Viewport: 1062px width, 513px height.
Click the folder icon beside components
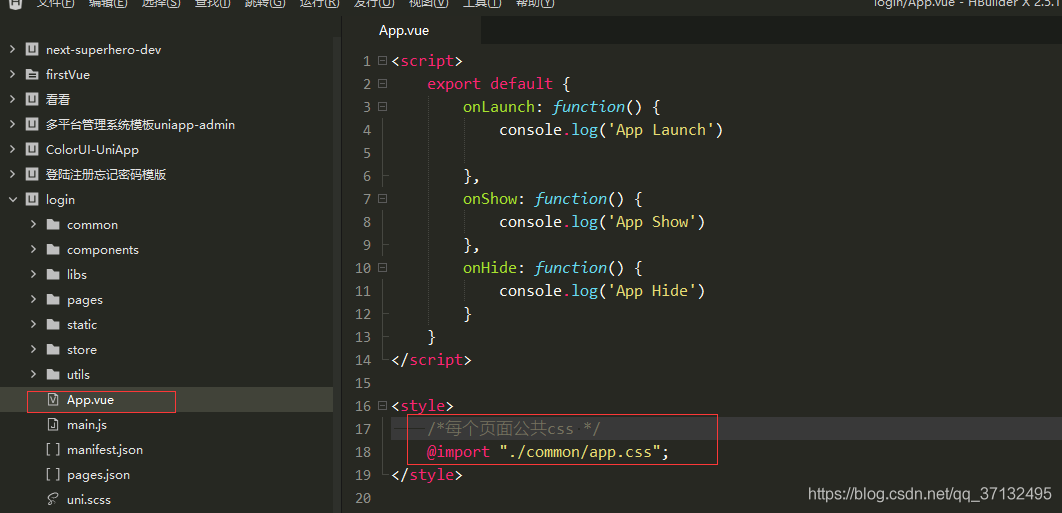coord(53,249)
